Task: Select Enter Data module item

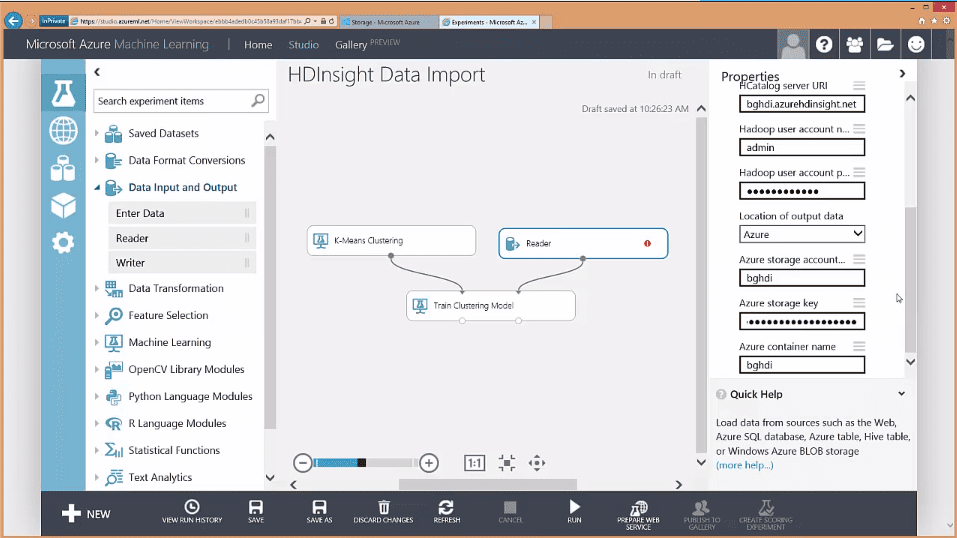Action: (x=182, y=213)
